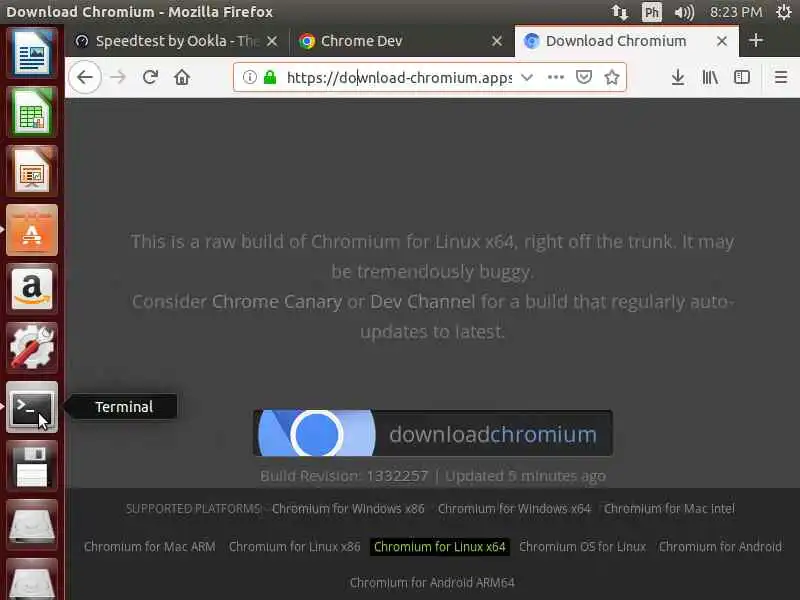Click the forward navigation arrow

click(x=118, y=77)
